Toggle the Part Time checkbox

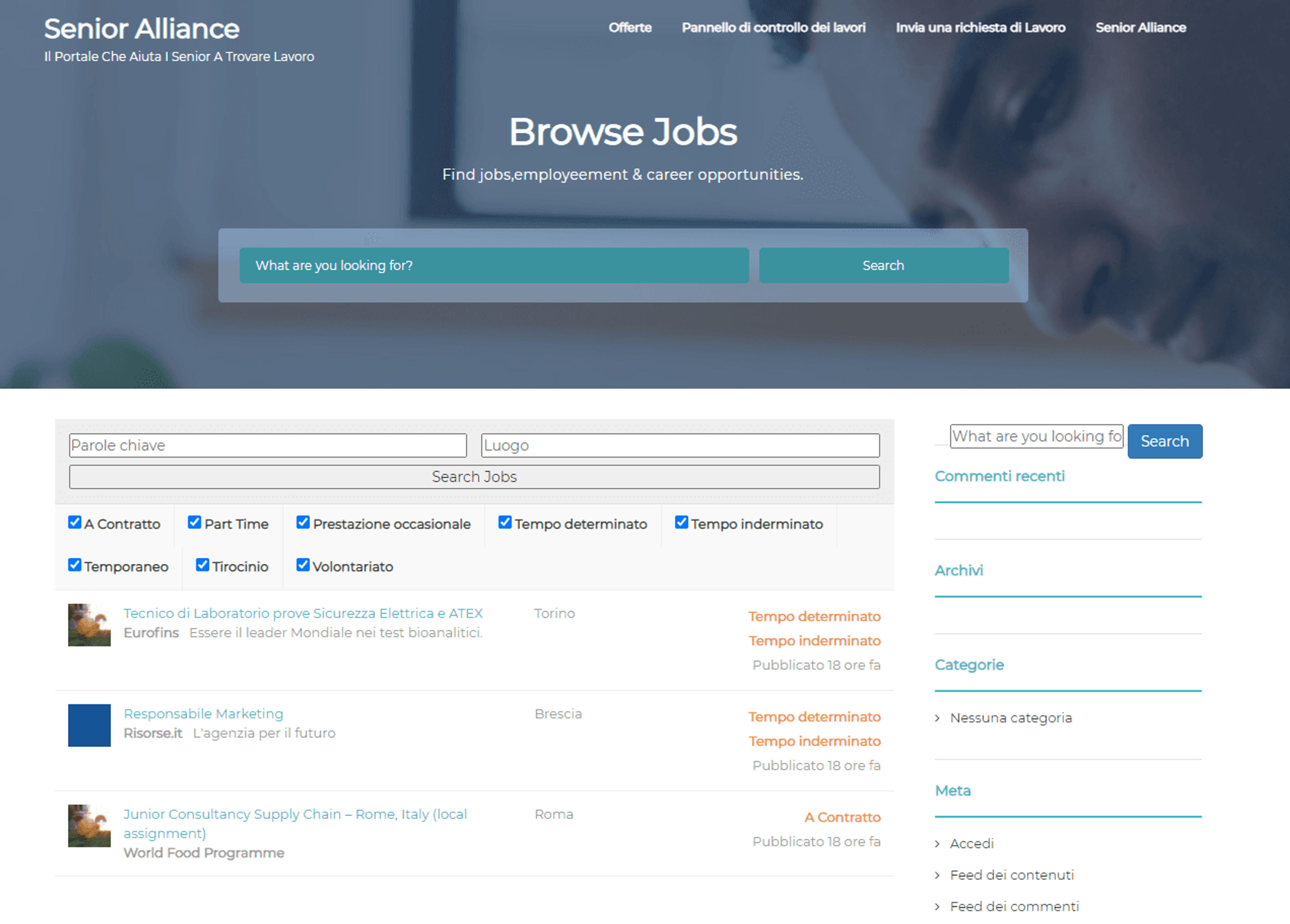click(195, 522)
